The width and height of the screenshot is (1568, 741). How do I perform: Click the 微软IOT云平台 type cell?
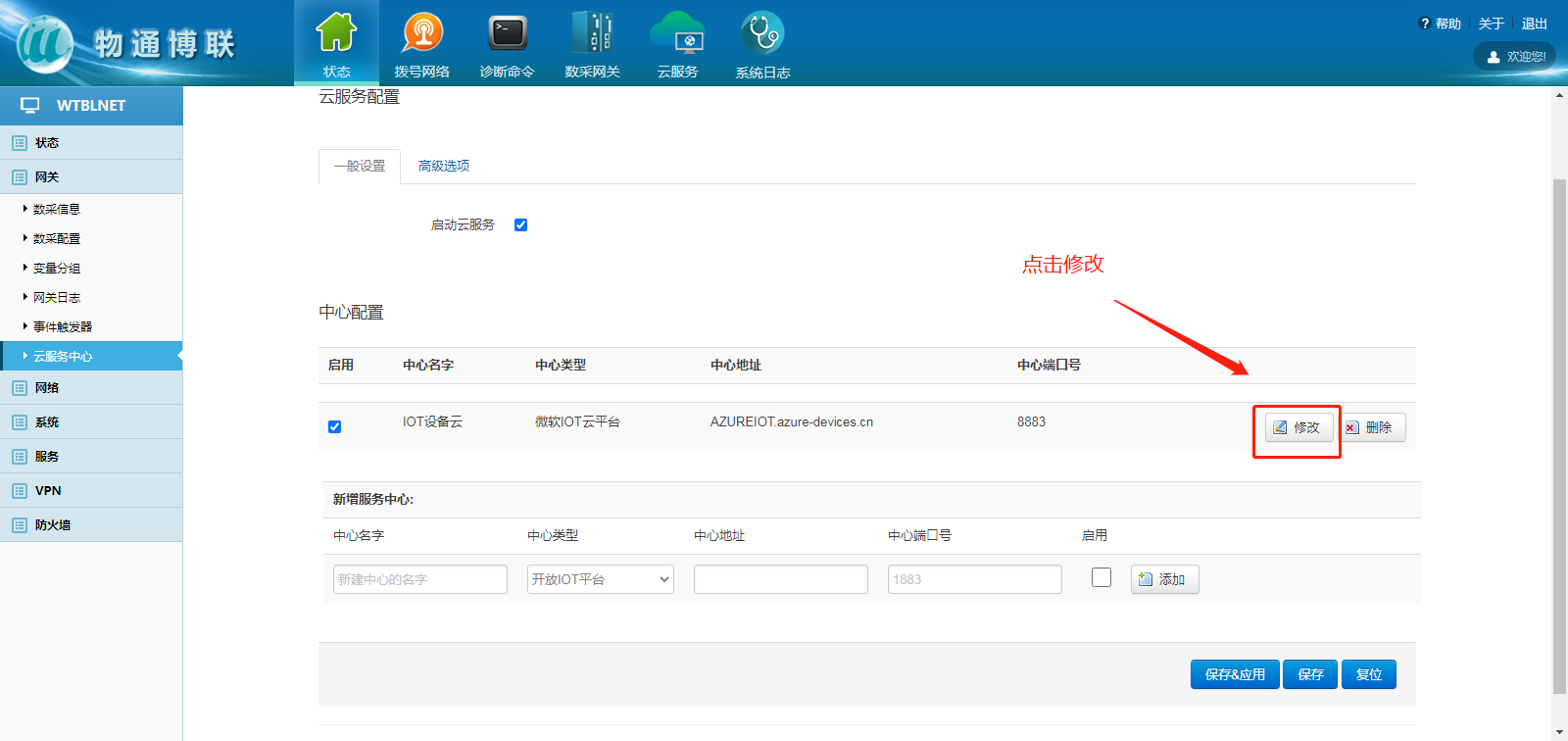pyautogui.click(x=577, y=422)
